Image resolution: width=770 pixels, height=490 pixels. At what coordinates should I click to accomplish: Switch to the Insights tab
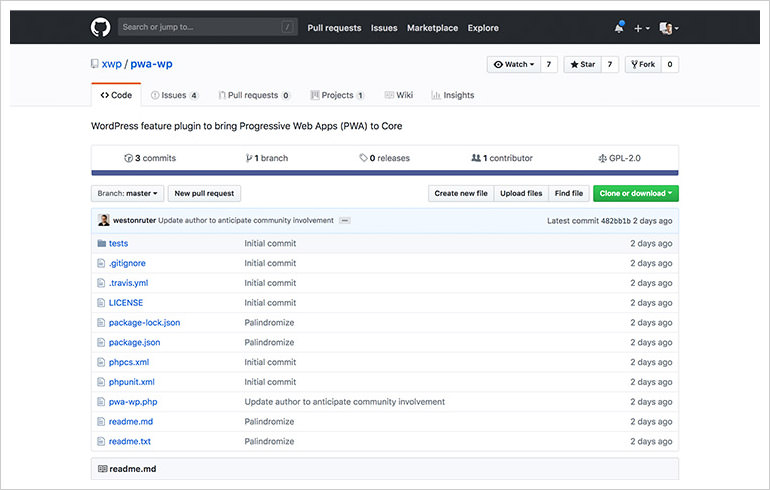tap(453, 95)
